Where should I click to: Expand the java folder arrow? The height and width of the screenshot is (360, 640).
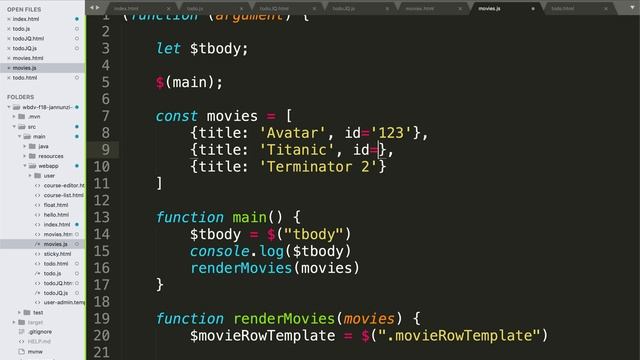24,146
